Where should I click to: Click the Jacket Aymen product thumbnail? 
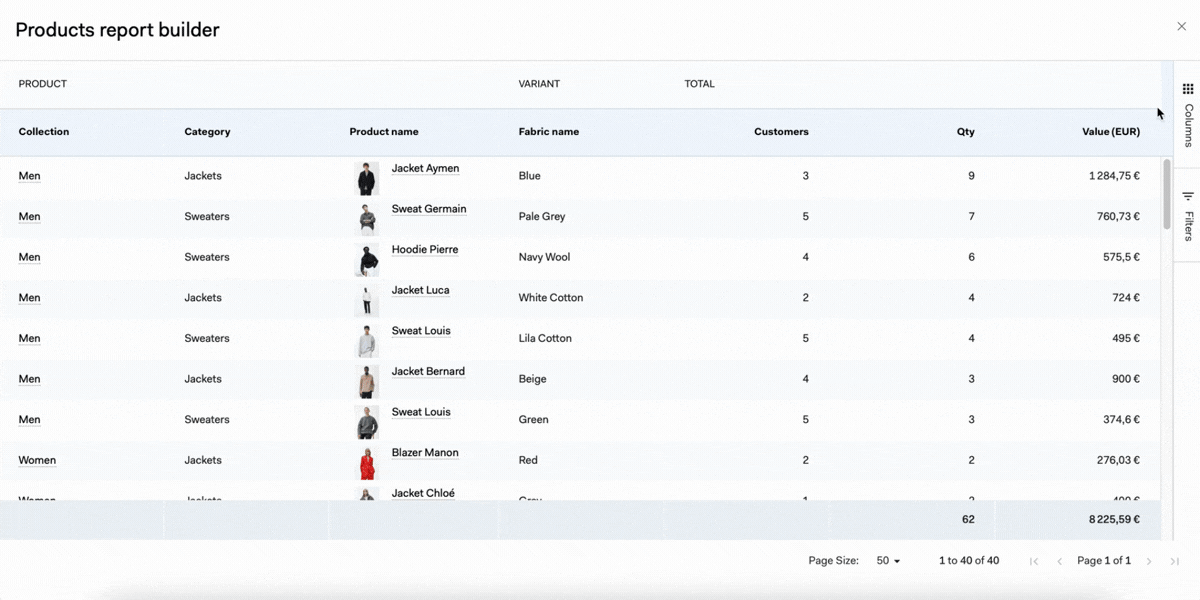pos(367,179)
